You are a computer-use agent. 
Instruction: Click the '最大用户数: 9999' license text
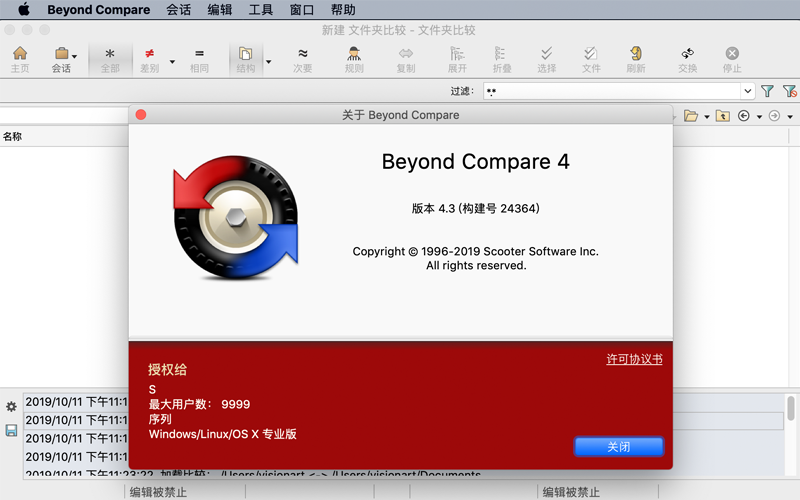click(x=199, y=404)
